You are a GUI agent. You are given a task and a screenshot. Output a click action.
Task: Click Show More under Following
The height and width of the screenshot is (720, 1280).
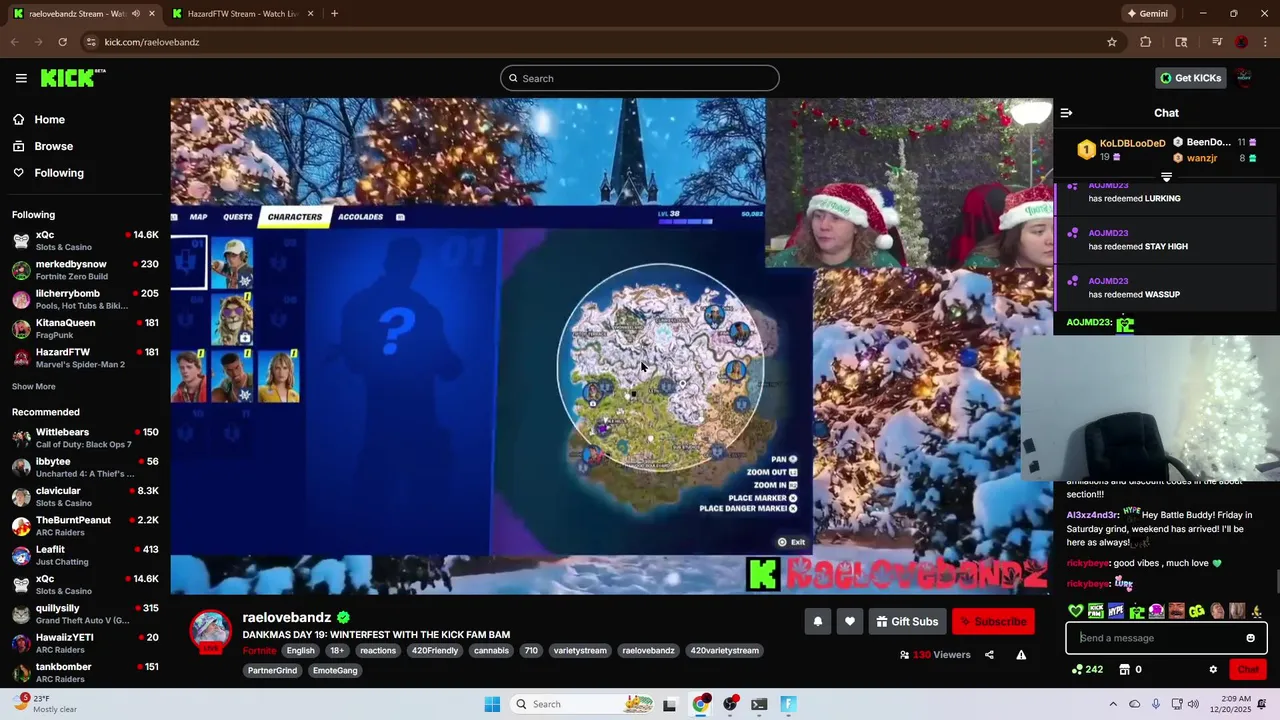coord(34,386)
